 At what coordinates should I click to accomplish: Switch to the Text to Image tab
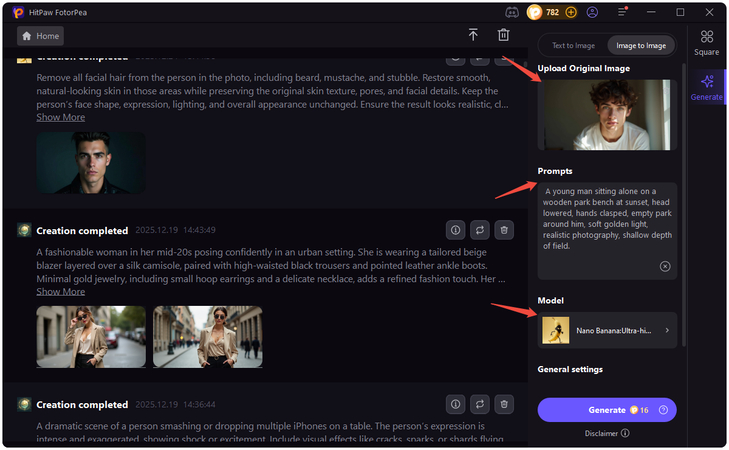tap(573, 46)
